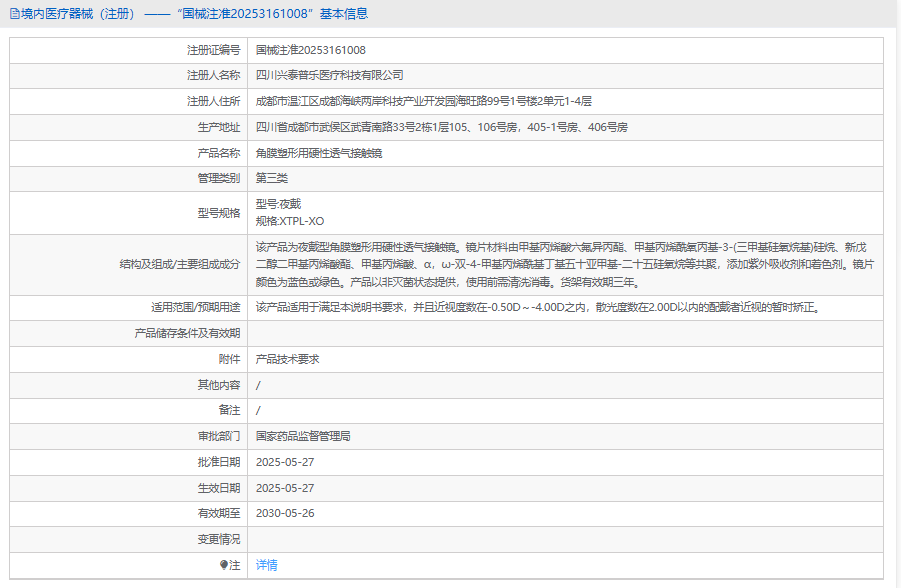Click the lightbulb icon beside 注
Image resolution: width=901 pixels, height=588 pixels.
[224, 565]
